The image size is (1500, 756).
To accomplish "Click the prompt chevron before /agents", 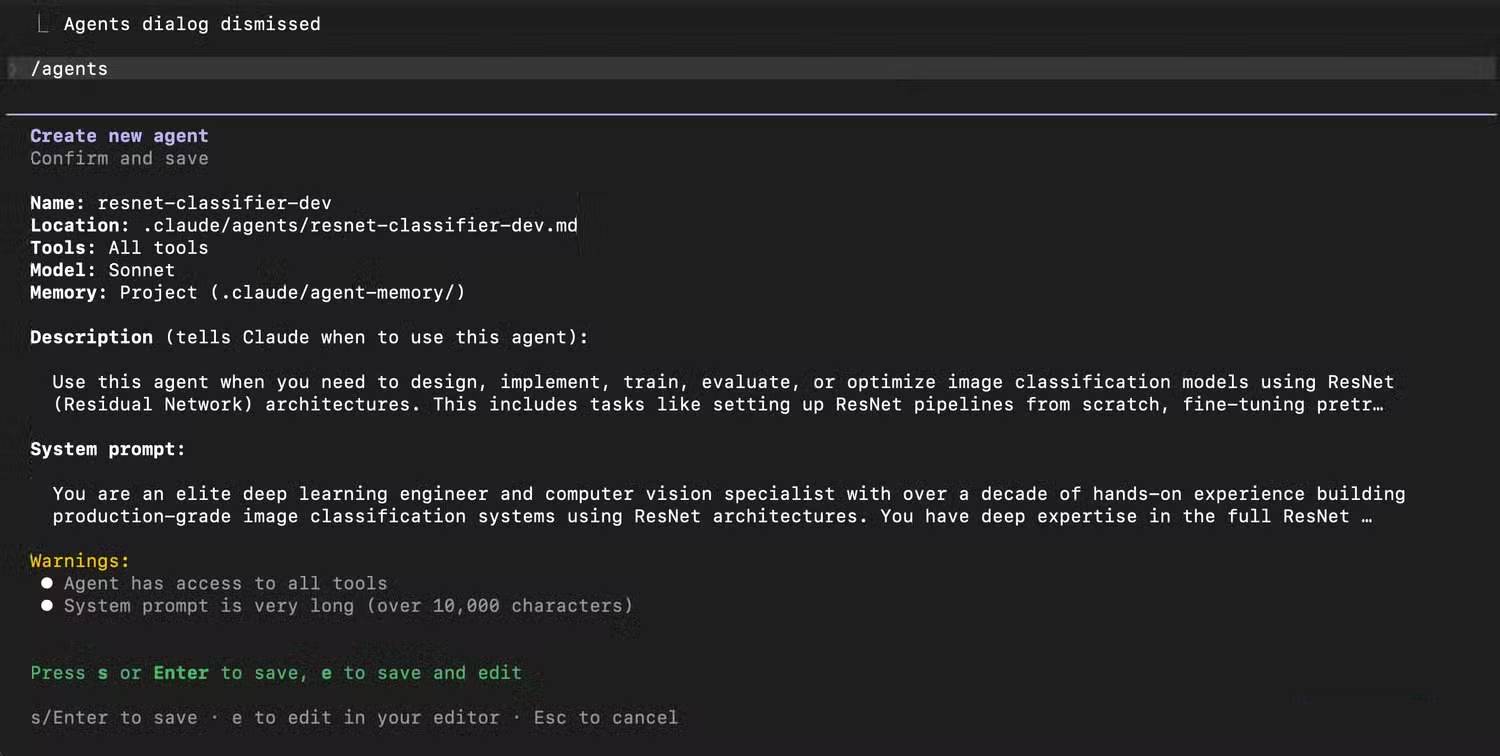I will pyautogui.click(x=12, y=68).
